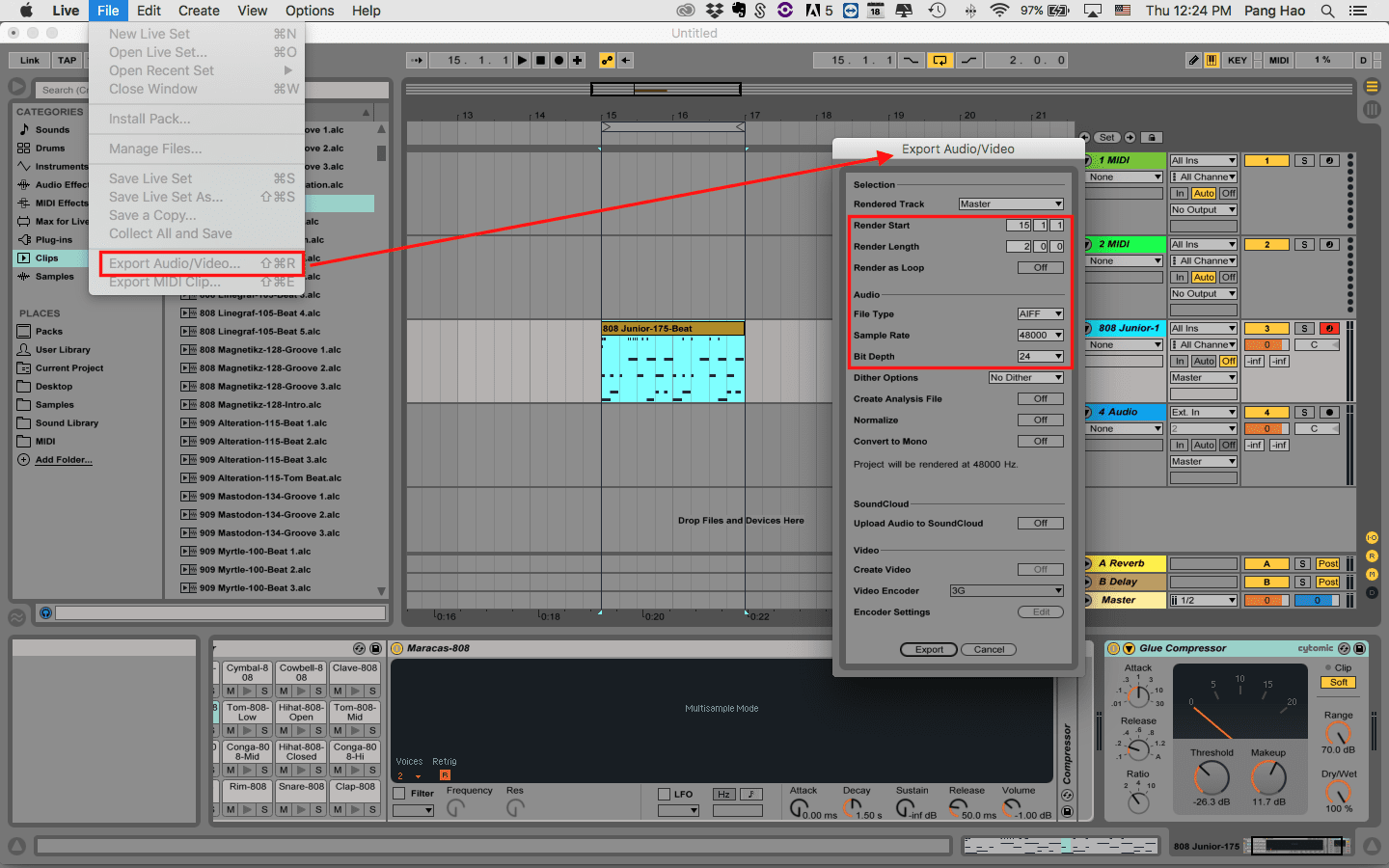Click the Punch-In switch icon

911,60
